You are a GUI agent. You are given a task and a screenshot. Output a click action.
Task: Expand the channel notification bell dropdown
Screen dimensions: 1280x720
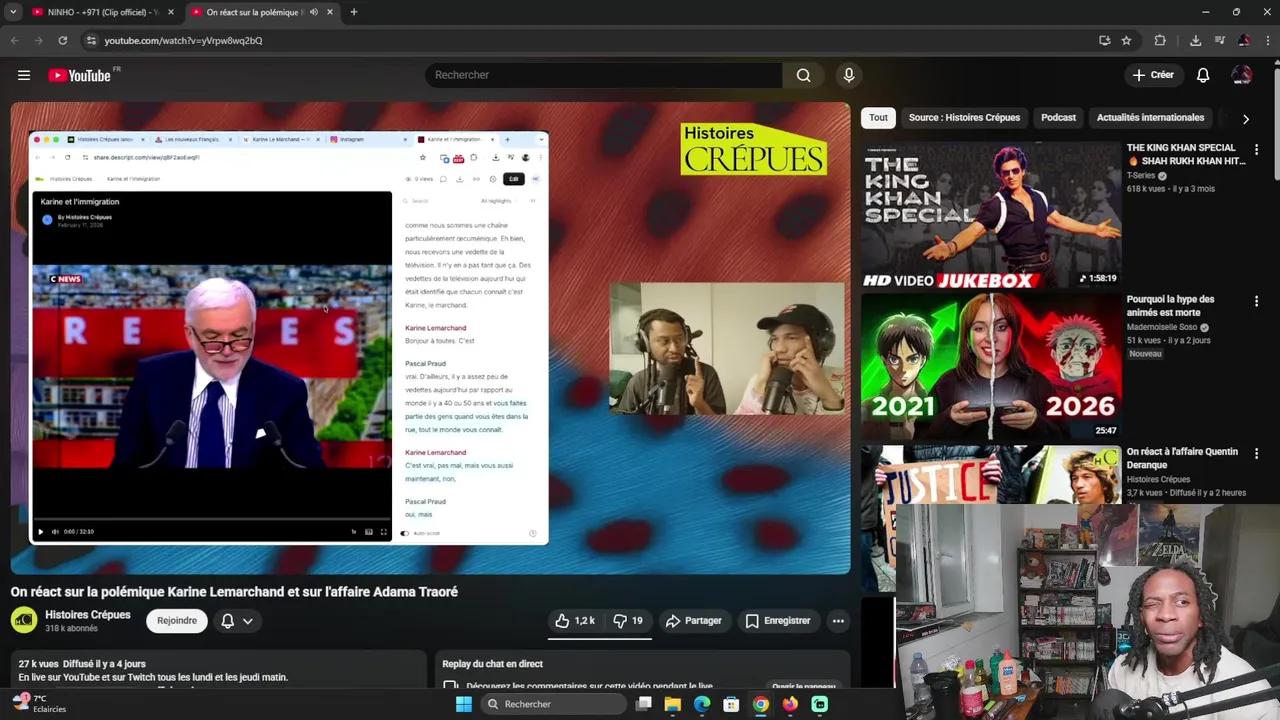(237, 621)
